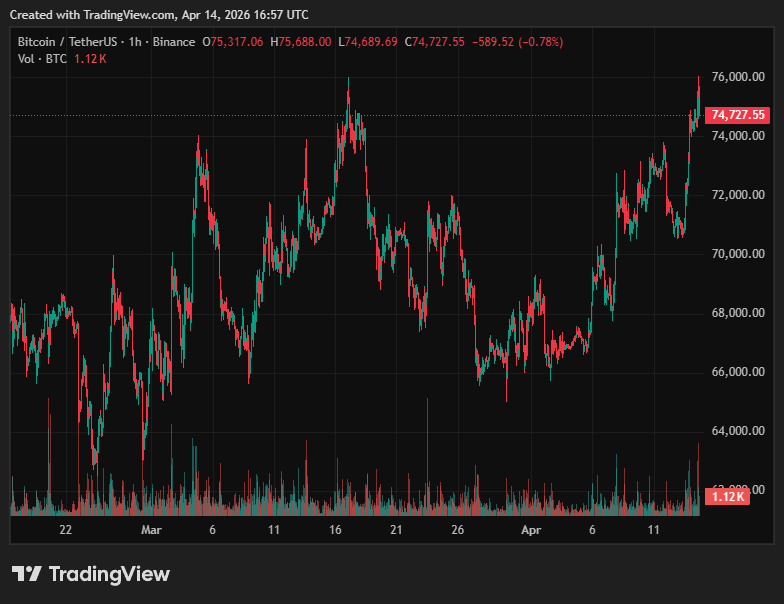Click the red 1.12K volume tag on axis
The height and width of the screenshot is (604, 784).
727,497
